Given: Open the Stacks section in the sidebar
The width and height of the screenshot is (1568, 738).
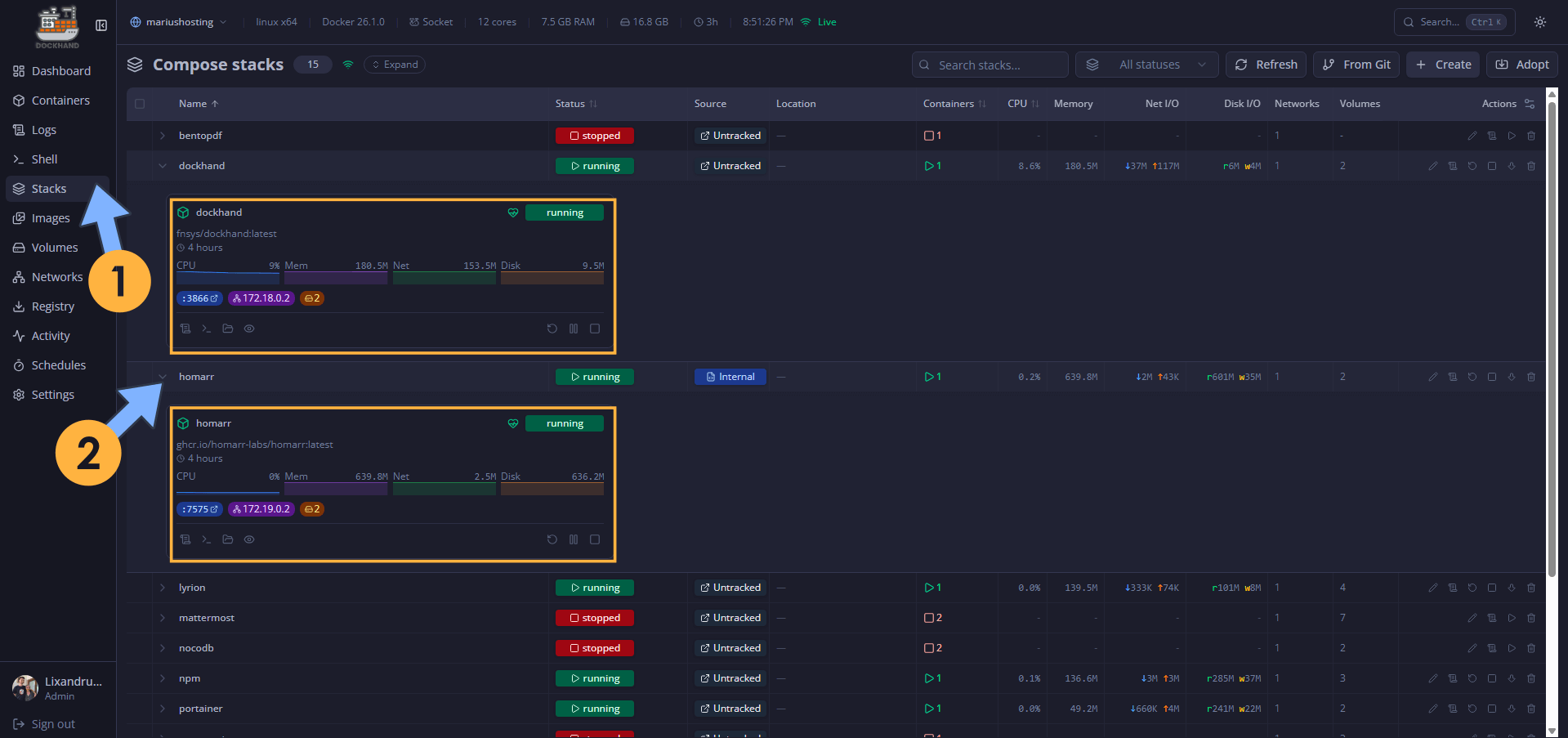Looking at the screenshot, I should click(49, 188).
